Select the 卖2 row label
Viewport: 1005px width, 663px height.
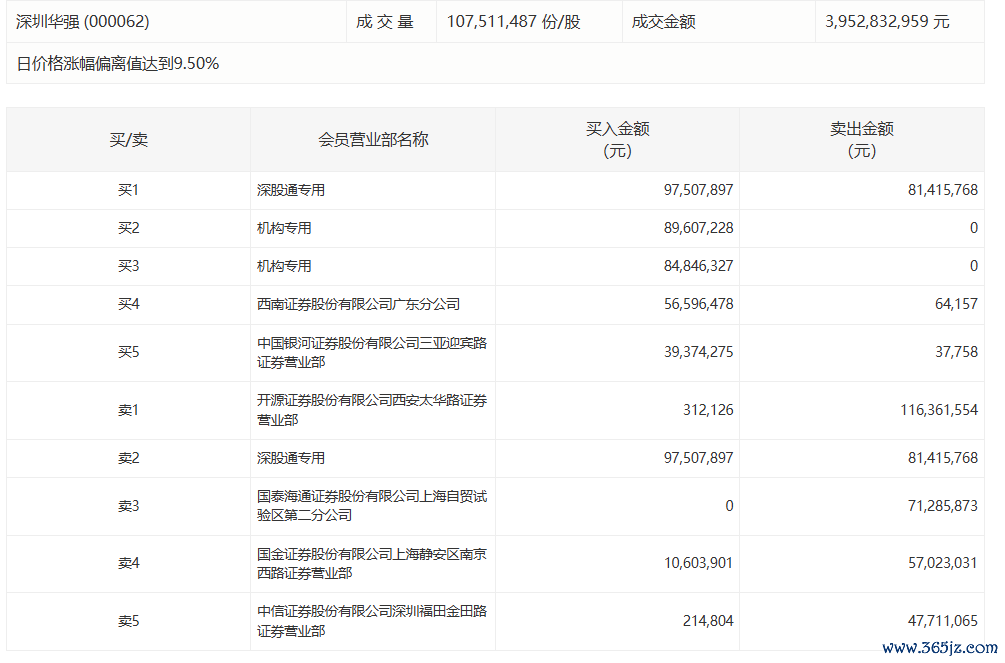pyautogui.click(x=129, y=458)
